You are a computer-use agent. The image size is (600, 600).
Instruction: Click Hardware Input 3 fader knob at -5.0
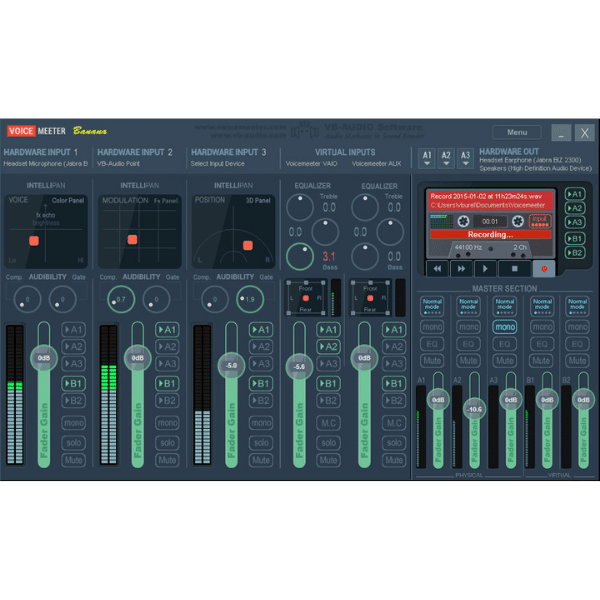[x=231, y=366]
